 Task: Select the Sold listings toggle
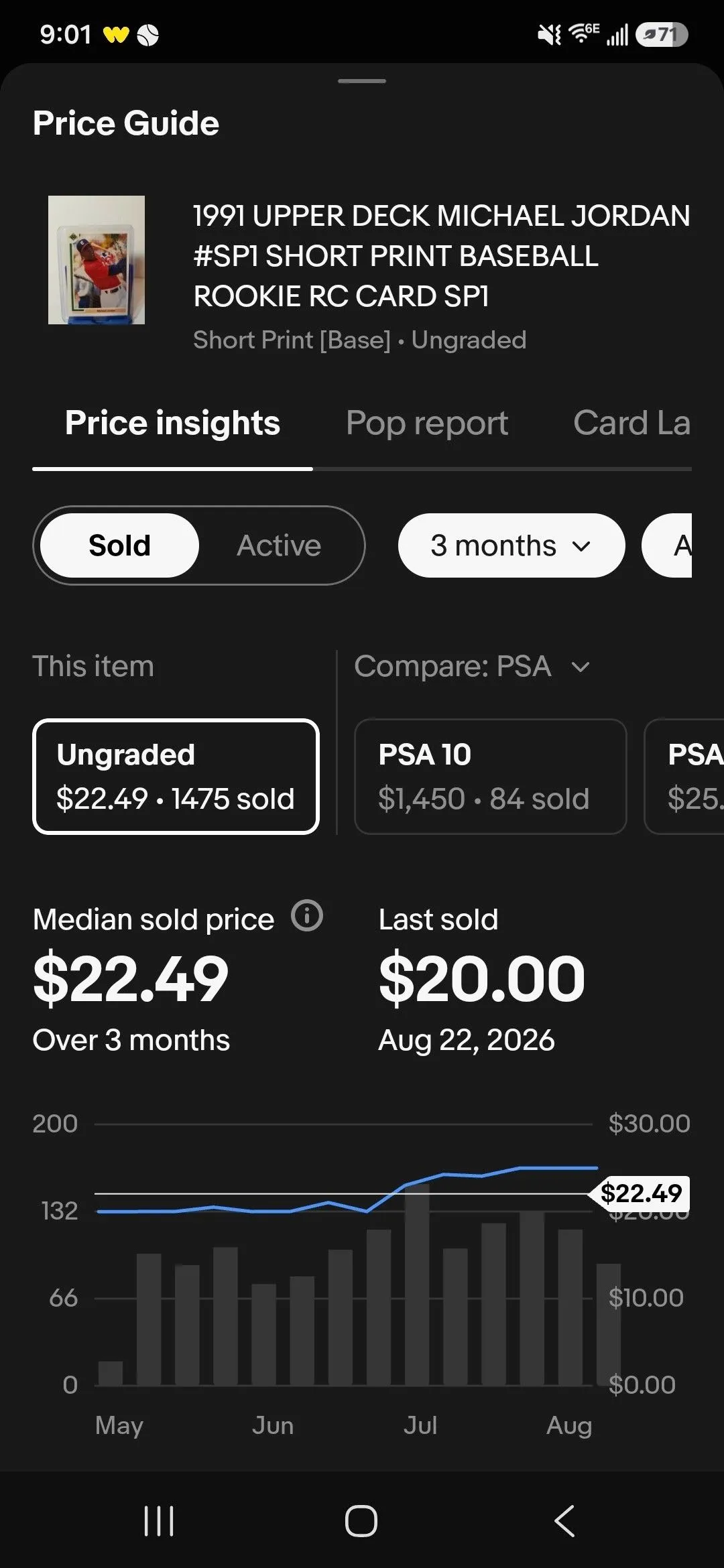pyautogui.click(x=119, y=545)
